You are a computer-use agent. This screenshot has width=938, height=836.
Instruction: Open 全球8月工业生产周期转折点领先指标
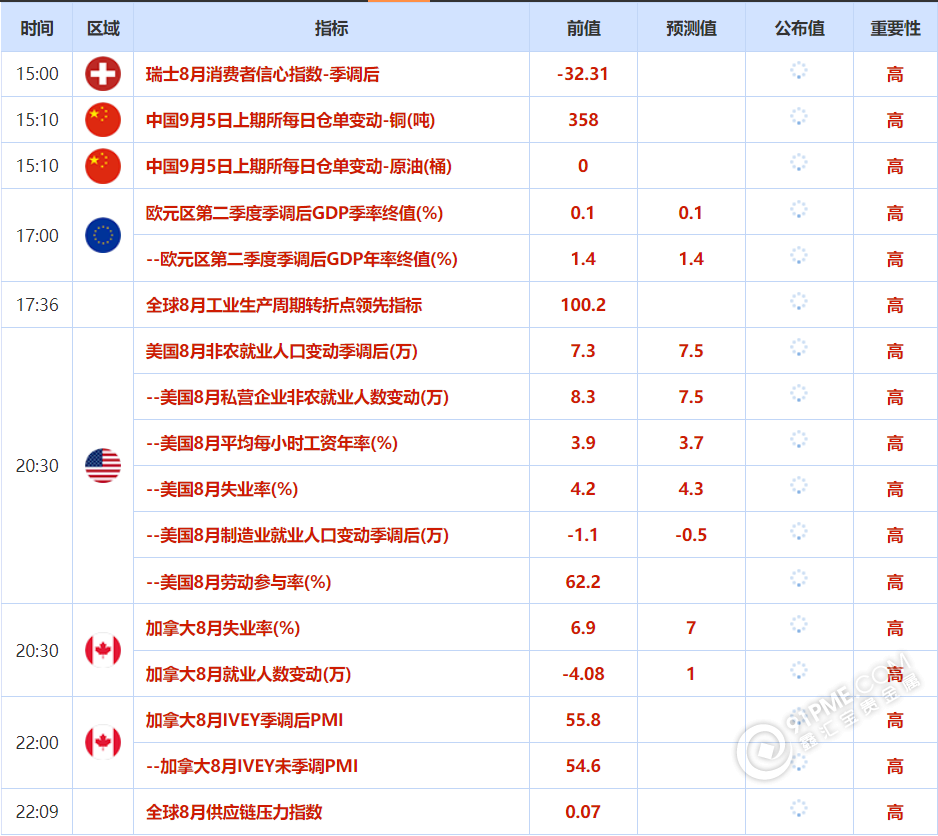284,305
